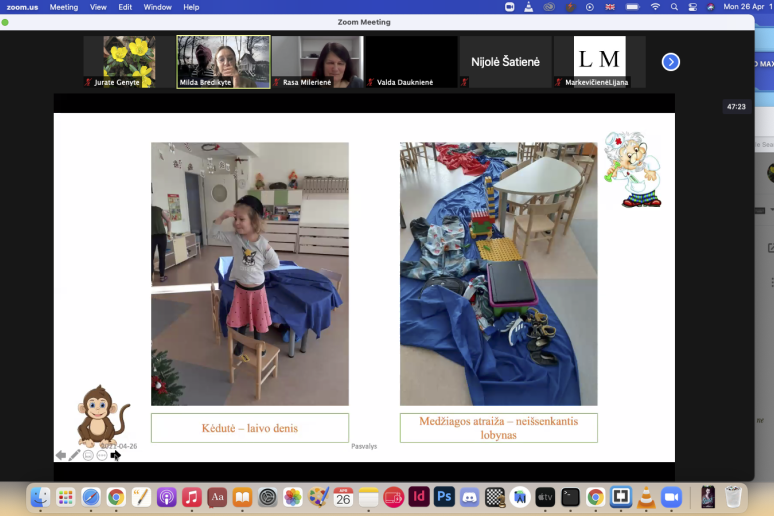The height and width of the screenshot is (516, 774).
Task: Open Spotlight search
Action: (x=674, y=7)
